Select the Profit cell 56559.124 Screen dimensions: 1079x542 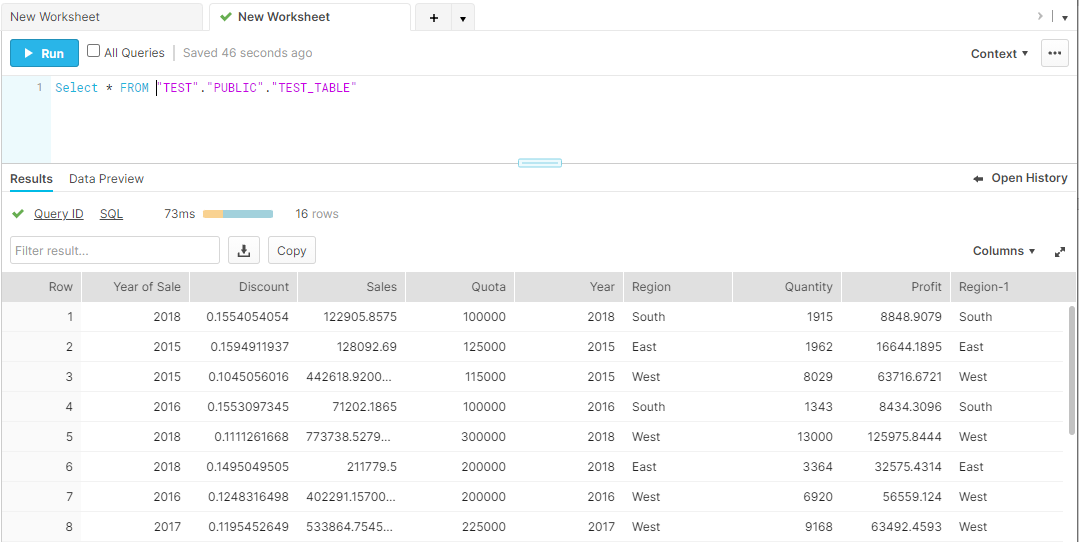coord(895,497)
